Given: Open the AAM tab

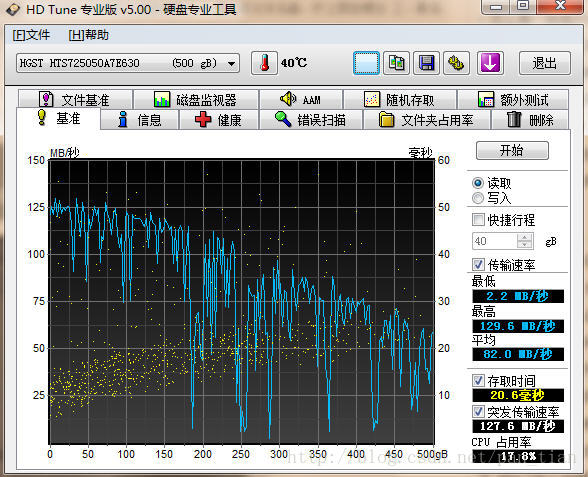Looking at the screenshot, I should 301,100.
